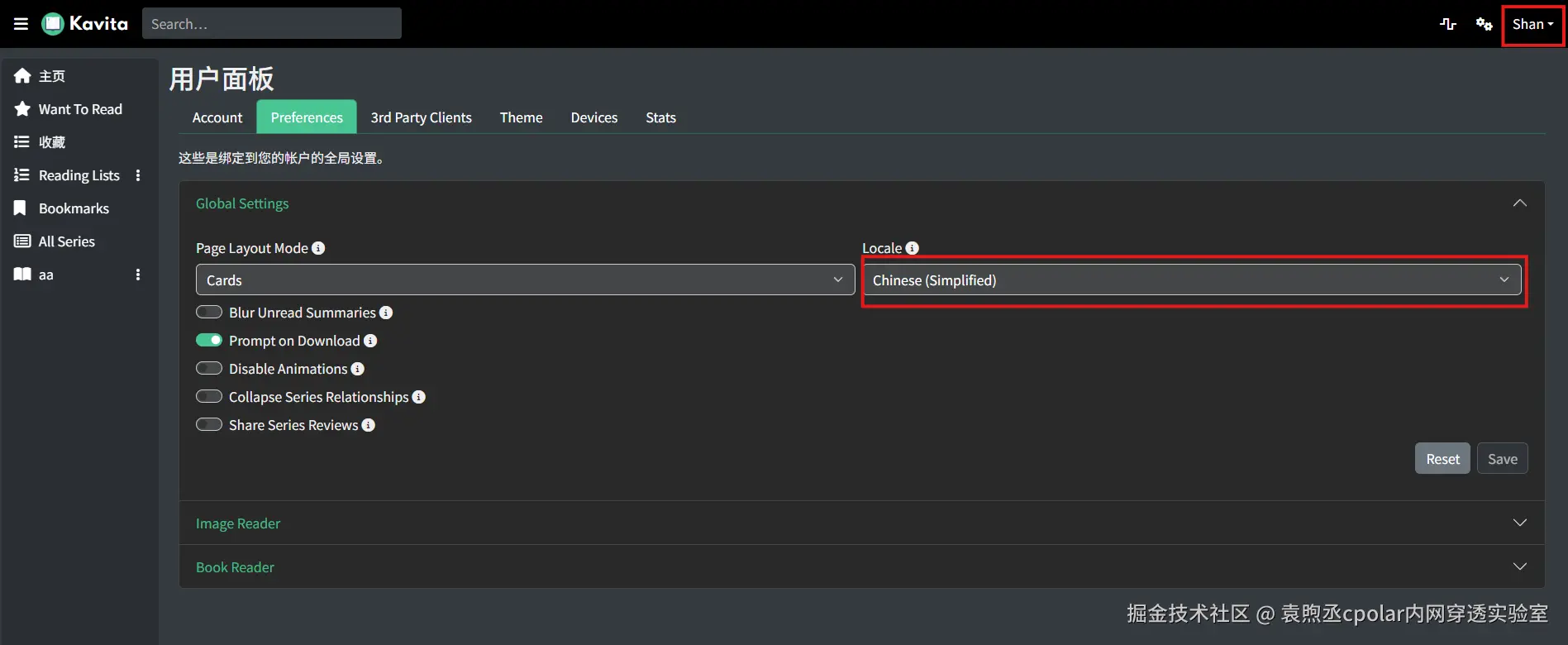Open All Series in sidebar
The height and width of the screenshot is (645, 1568).
pyautogui.click(x=66, y=241)
